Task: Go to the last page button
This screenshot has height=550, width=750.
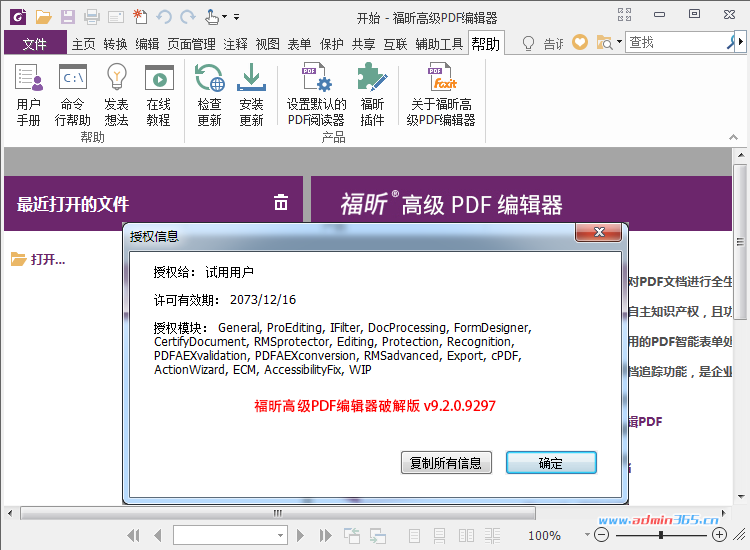Action: pyautogui.click(x=326, y=535)
